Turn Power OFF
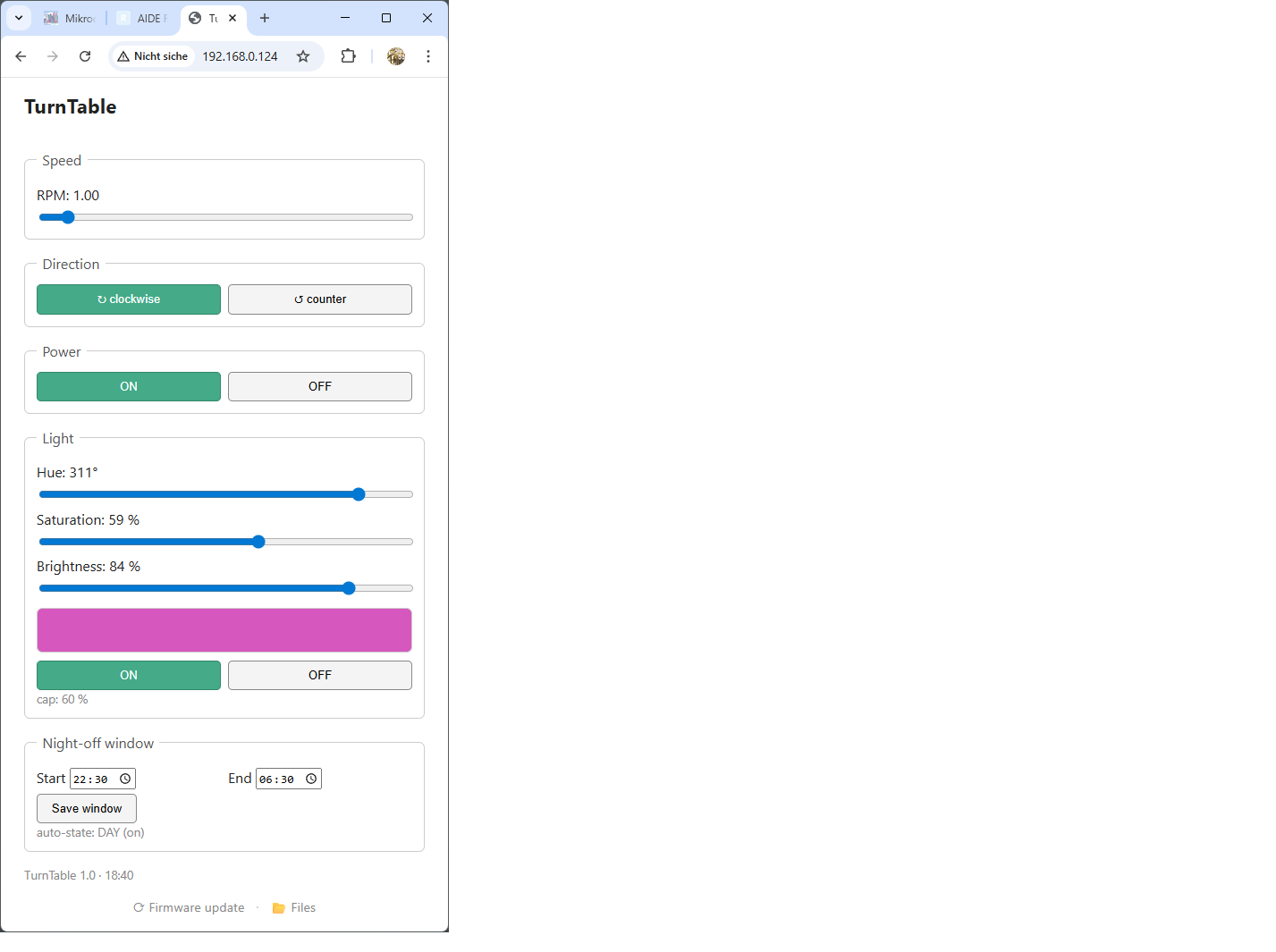The height and width of the screenshot is (952, 1276). click(x=320, y=387)
